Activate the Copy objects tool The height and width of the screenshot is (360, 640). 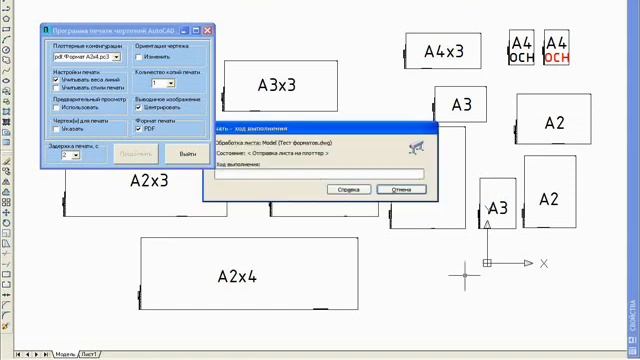click(x=6, y=171)
